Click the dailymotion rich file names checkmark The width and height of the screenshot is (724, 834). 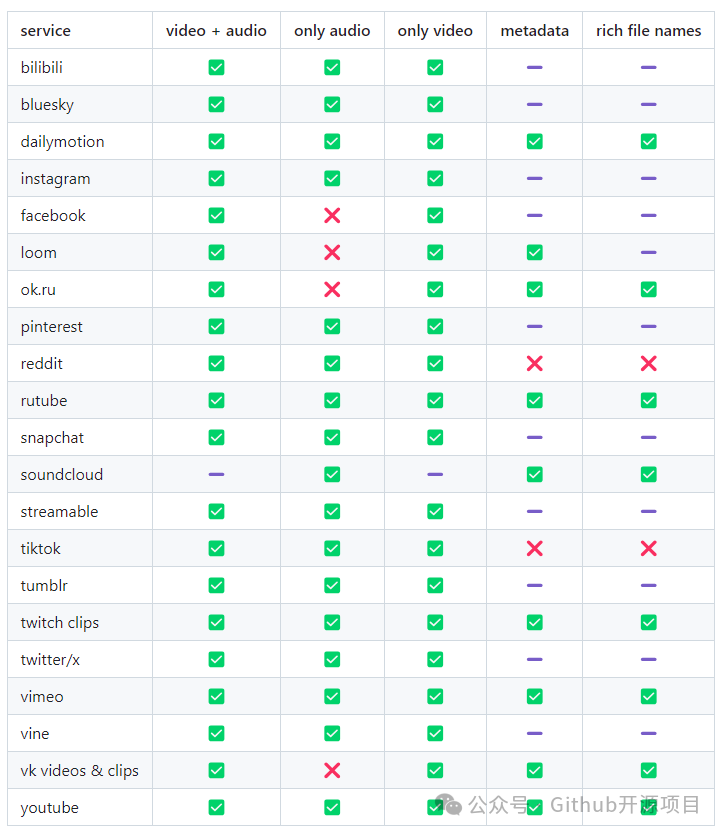pyautogui.click(x=648, y=141)
